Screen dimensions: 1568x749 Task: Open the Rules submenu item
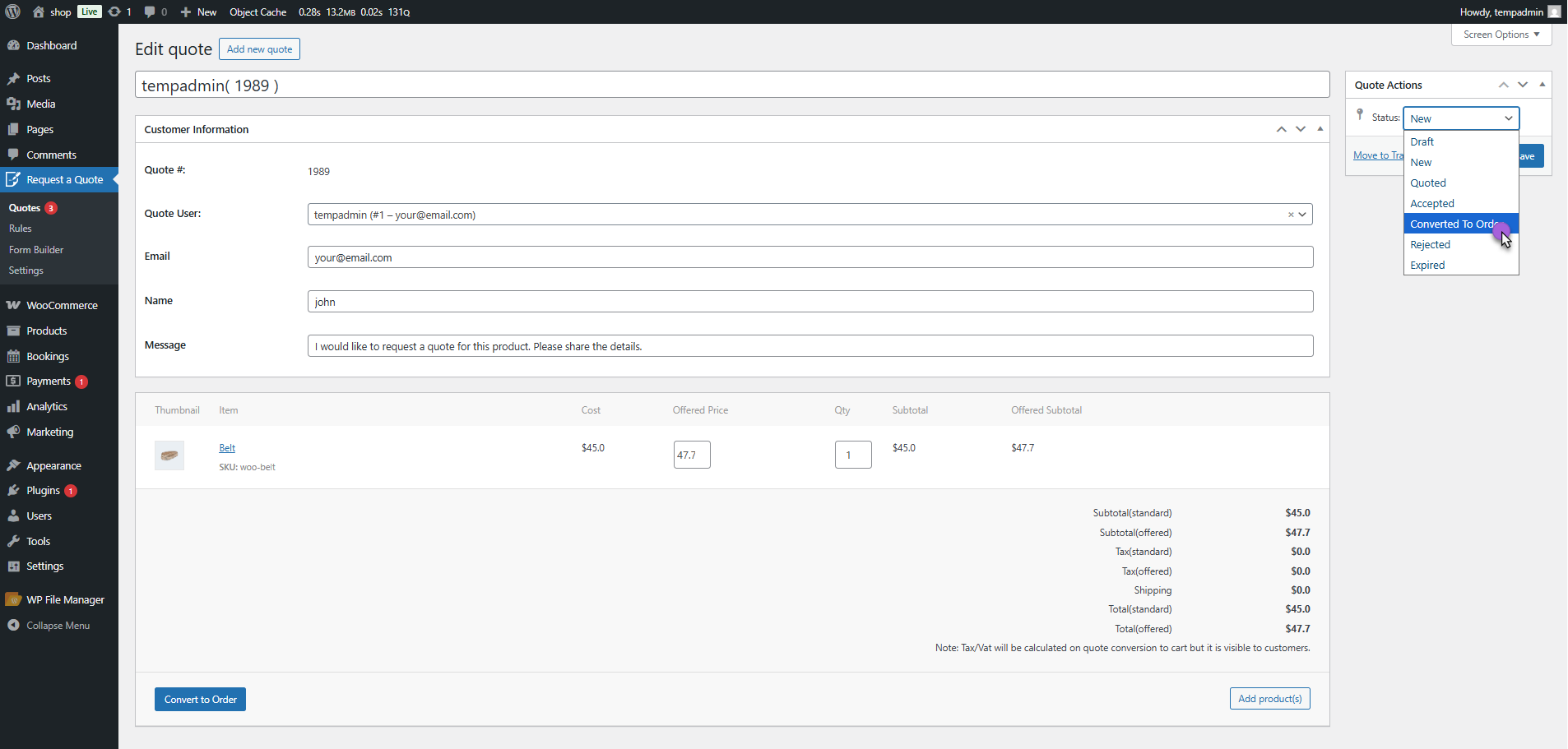click(21, 229)
